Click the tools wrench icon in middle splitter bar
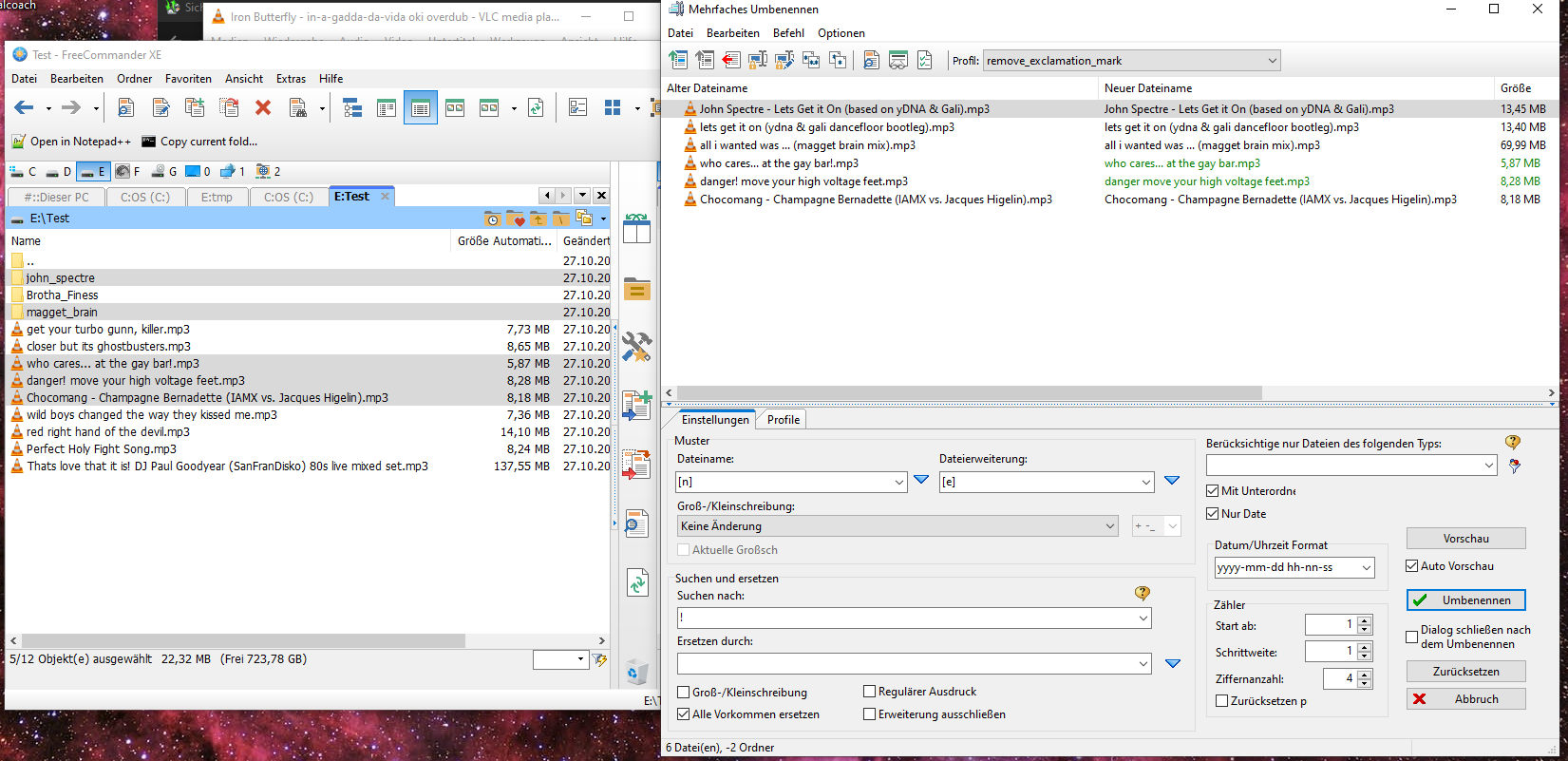 (x=636, y=346)
